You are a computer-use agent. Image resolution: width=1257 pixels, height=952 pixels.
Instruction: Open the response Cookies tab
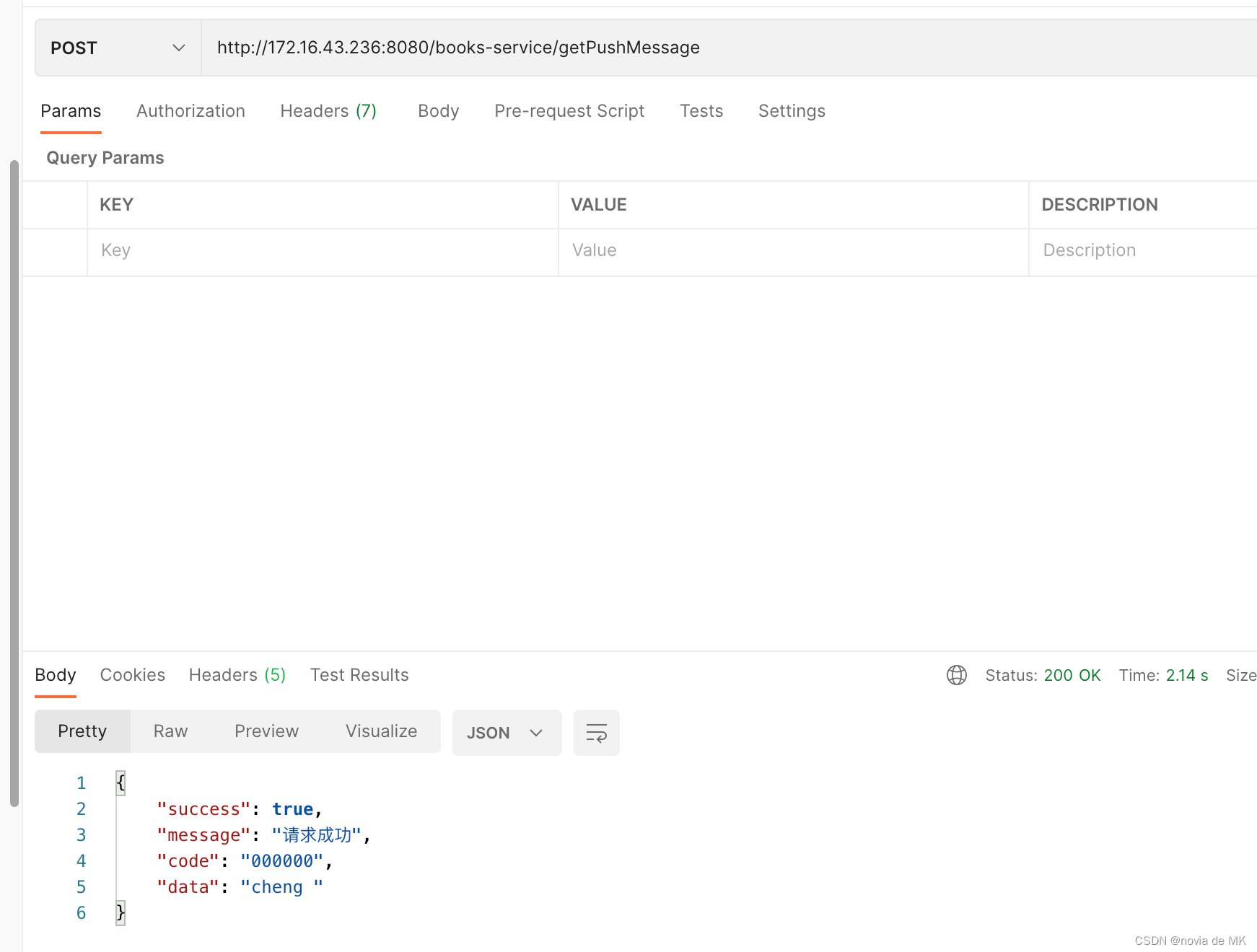pyautogui.click(x=133, y=675)
